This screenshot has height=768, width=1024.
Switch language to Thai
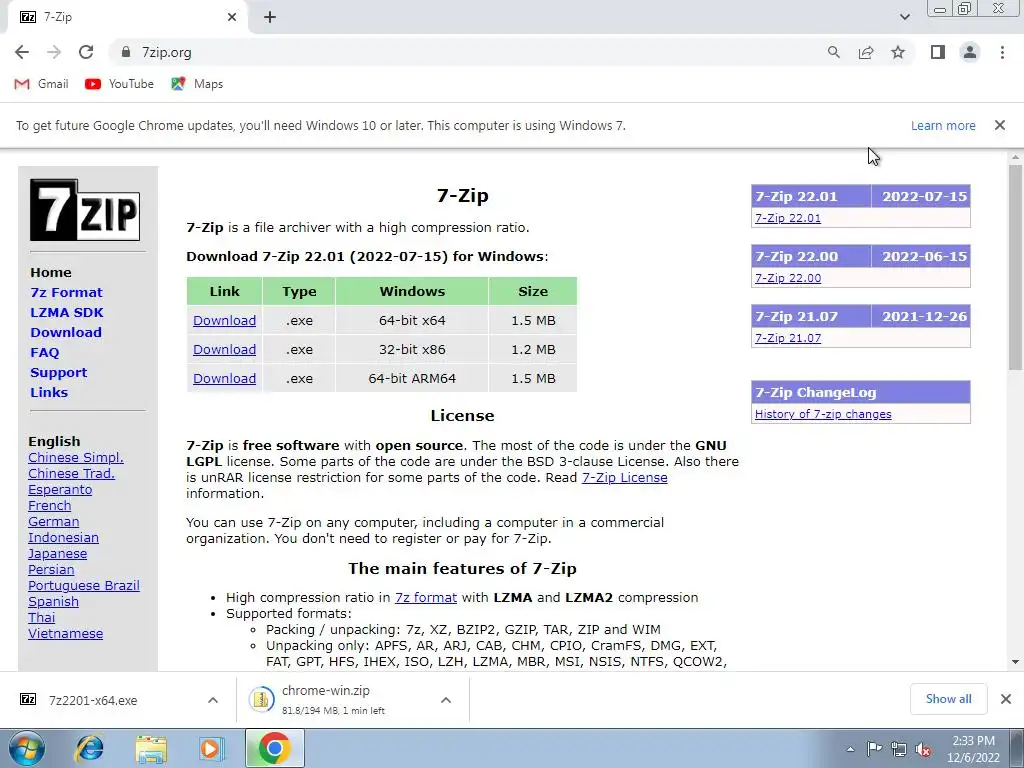41,618
